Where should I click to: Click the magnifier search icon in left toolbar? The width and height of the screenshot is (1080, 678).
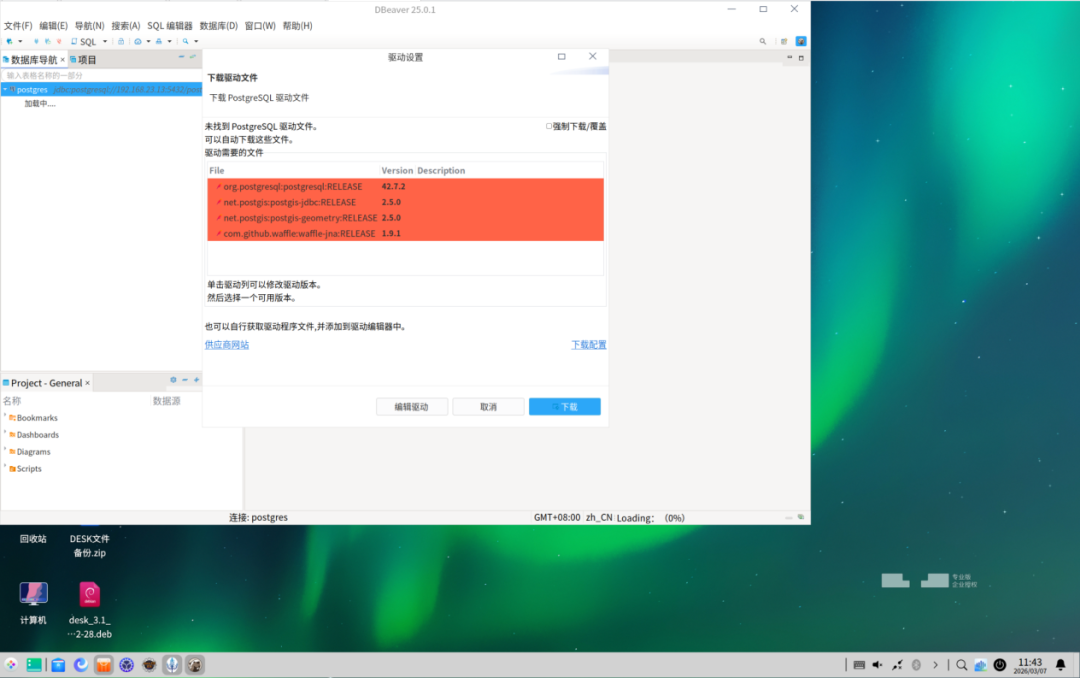click(185, 41)
